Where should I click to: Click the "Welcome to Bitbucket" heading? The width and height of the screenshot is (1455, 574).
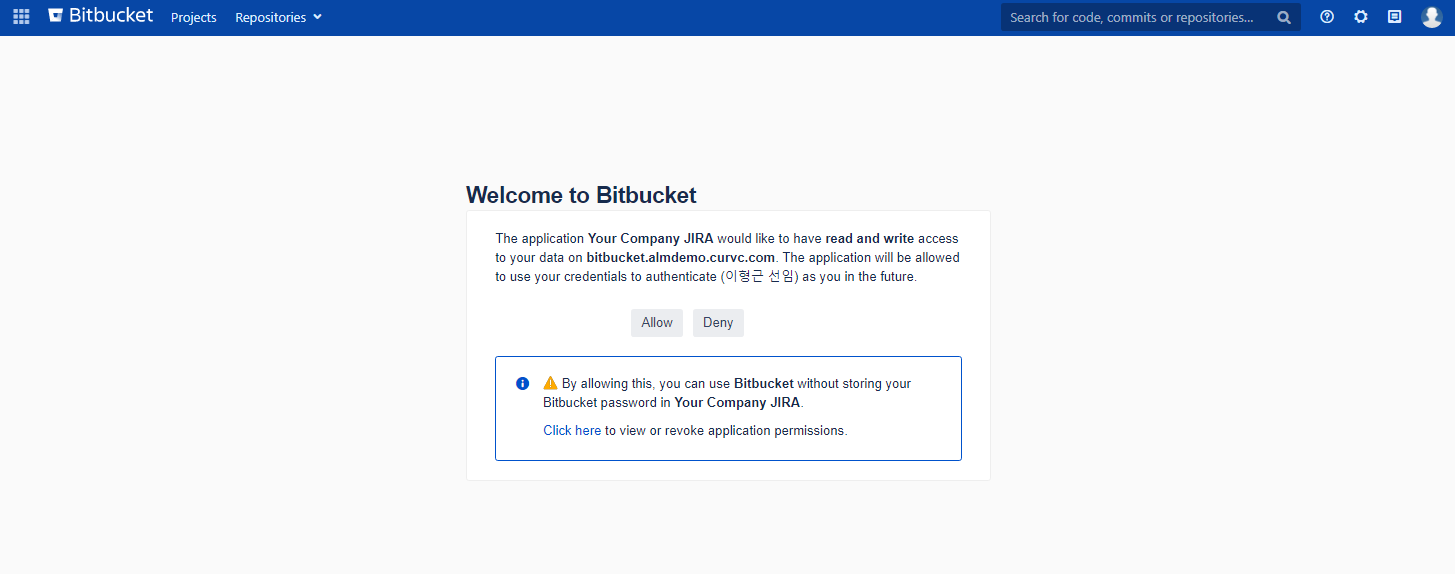(581, 195)
